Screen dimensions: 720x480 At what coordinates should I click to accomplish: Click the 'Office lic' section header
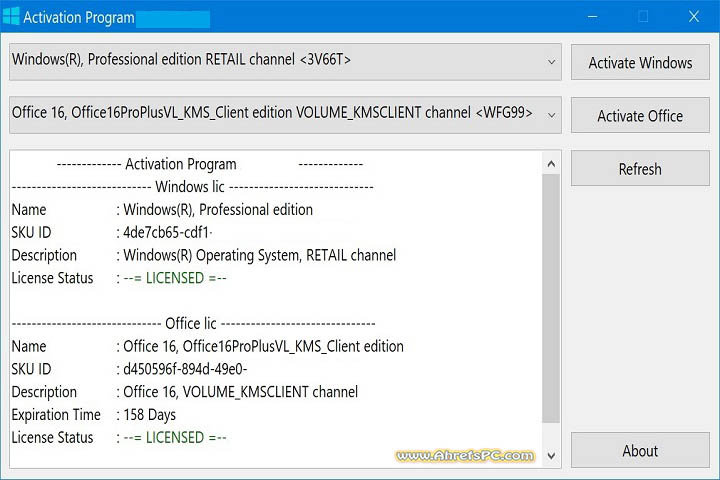(x=191, y=323)
